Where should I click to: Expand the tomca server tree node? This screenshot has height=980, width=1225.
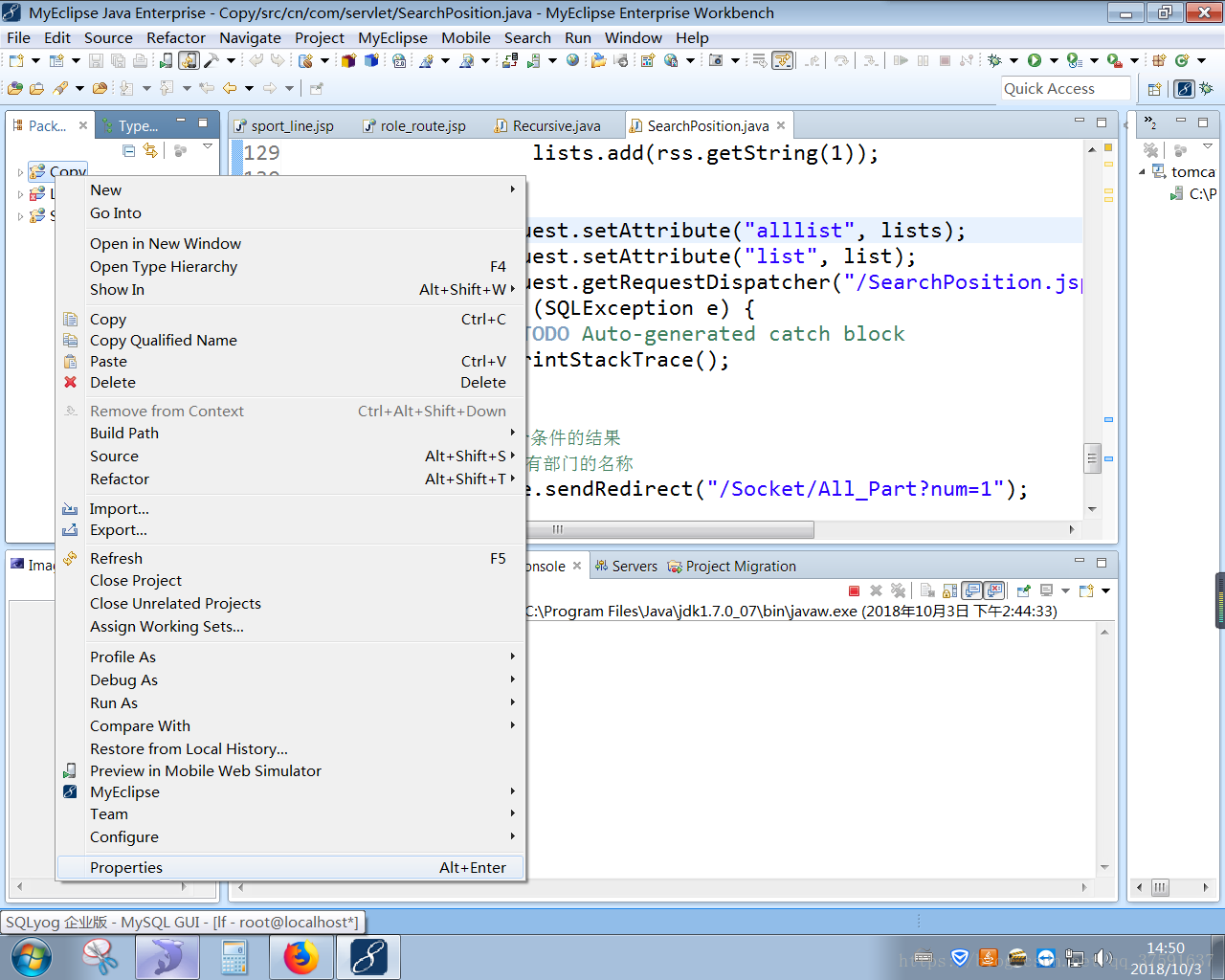coord(1142,172)
